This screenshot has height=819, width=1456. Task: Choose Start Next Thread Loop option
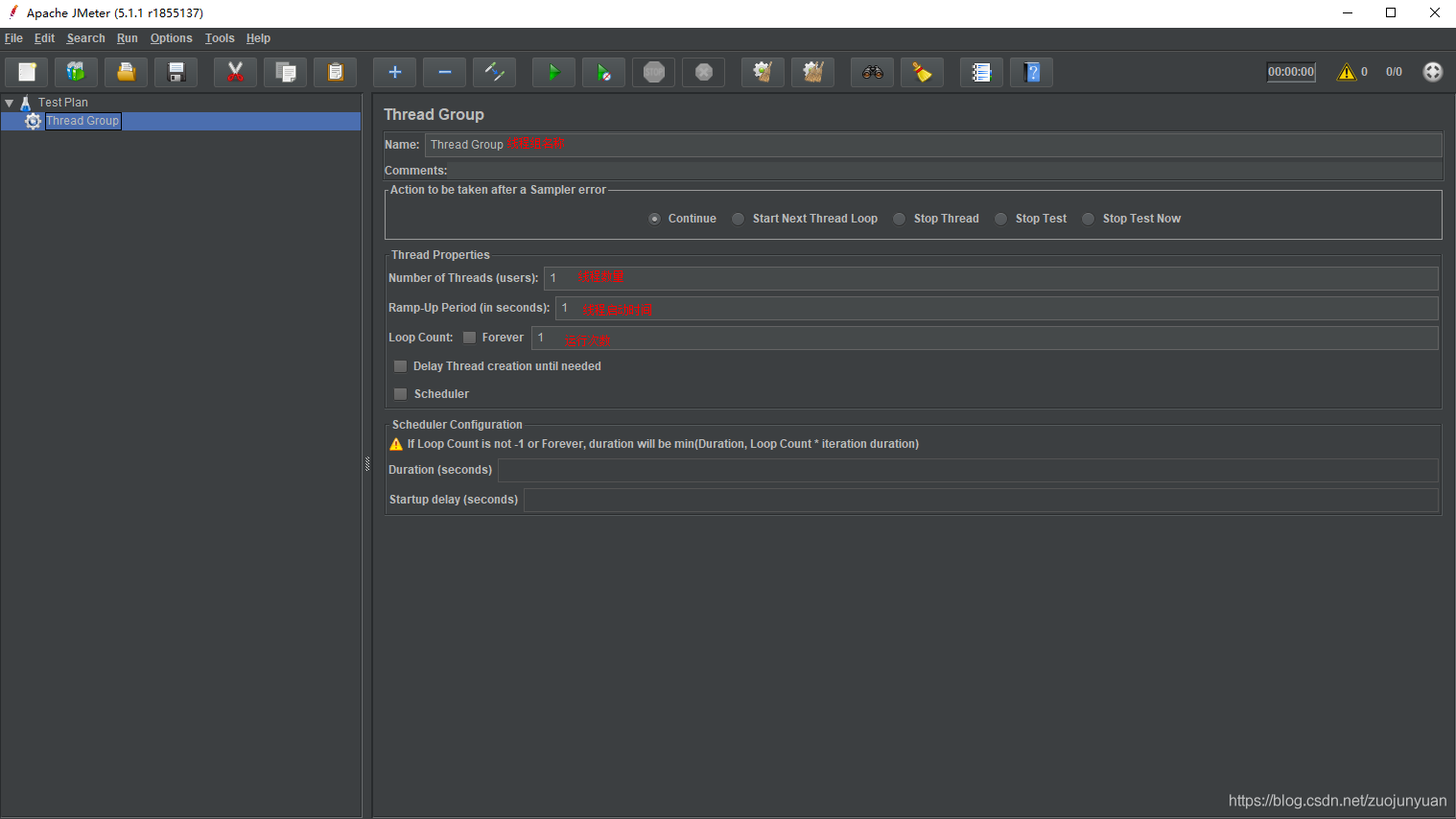[x=738, y=219]
